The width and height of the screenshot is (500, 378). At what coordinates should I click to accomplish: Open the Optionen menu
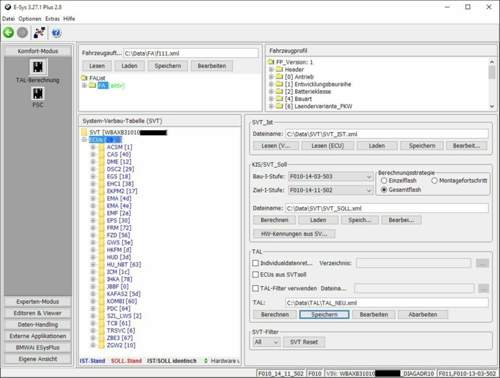tap(30, 19)
